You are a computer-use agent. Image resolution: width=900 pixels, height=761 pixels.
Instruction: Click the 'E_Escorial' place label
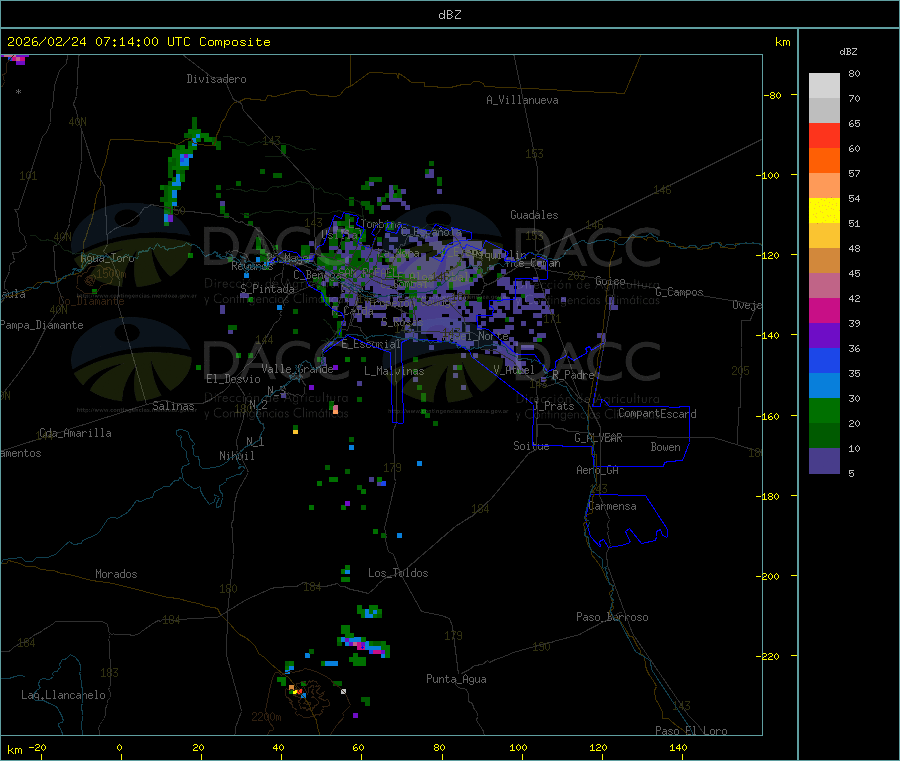click(371, 344)
